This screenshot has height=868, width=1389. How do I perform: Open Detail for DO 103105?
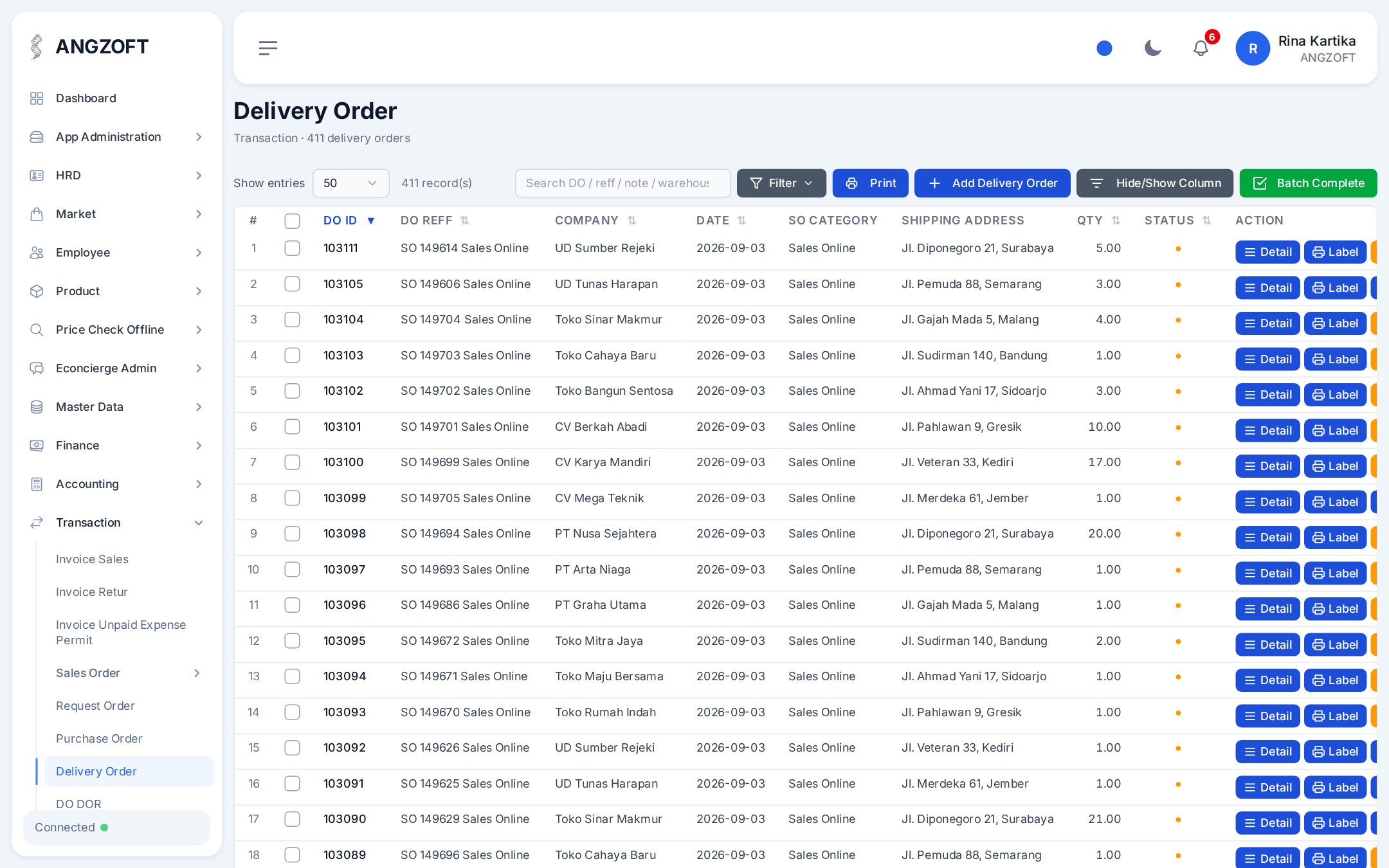click(1267, 288)
